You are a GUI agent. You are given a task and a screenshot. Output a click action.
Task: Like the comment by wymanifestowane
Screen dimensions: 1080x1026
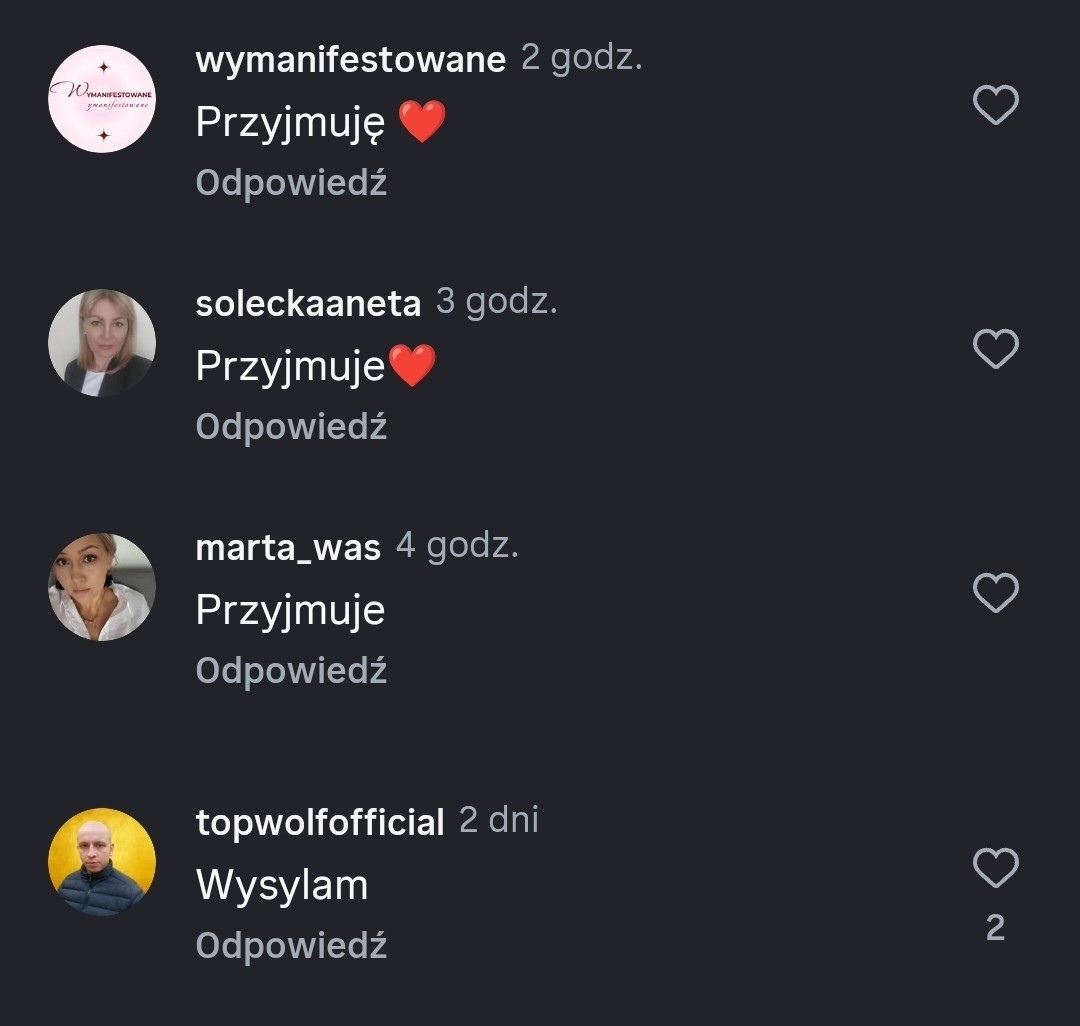coord(995,105)
